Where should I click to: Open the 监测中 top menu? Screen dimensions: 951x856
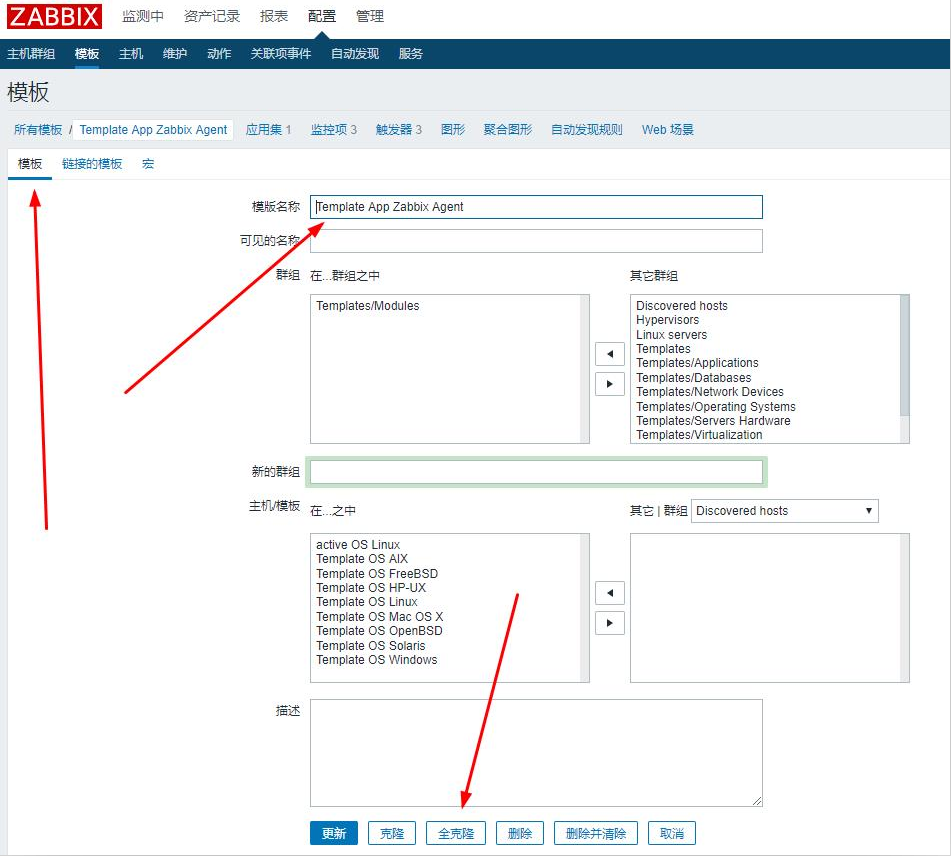pos(143,16)
